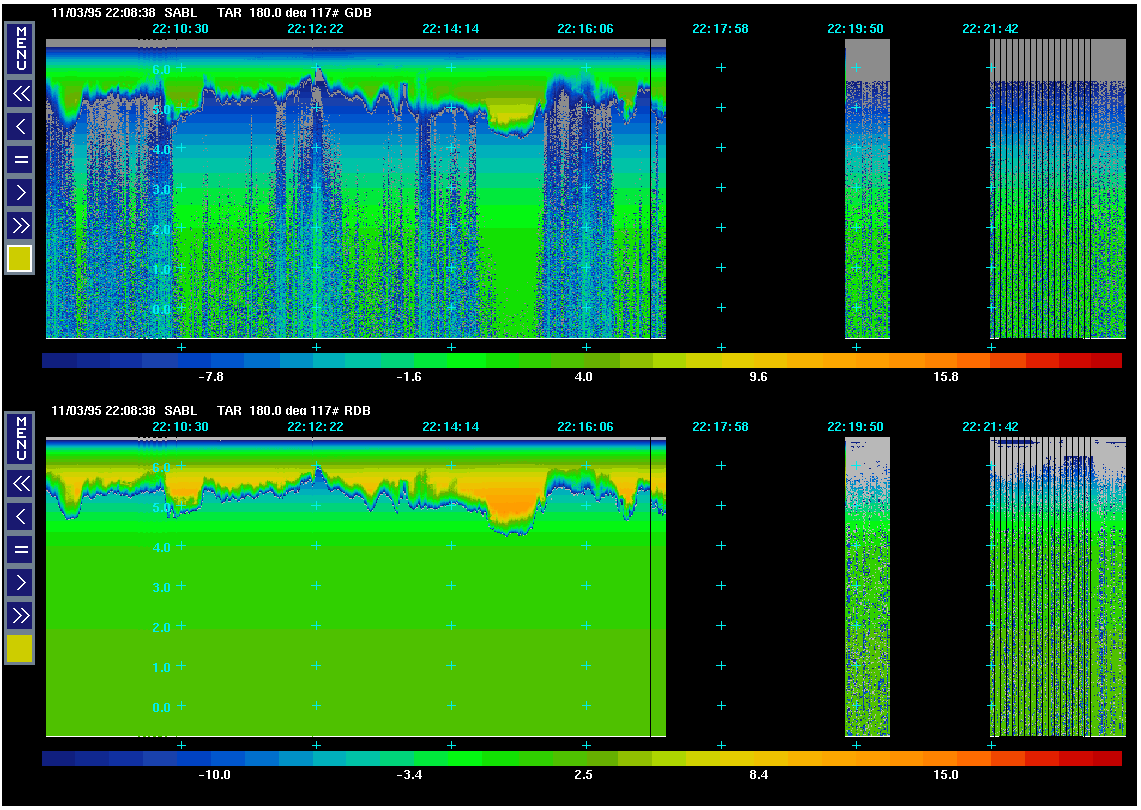Viewport: 1141px width, 810px height.
Task: Click fast rewind double-arrow in bottom panel
Action: point(21,484)
